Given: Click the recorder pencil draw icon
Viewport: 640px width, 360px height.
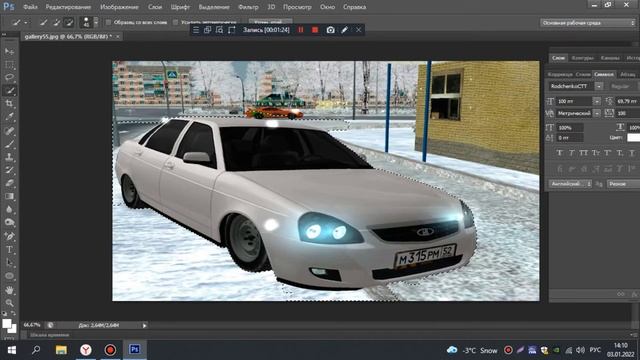Looking at the screenshot, I should point(344,30).
